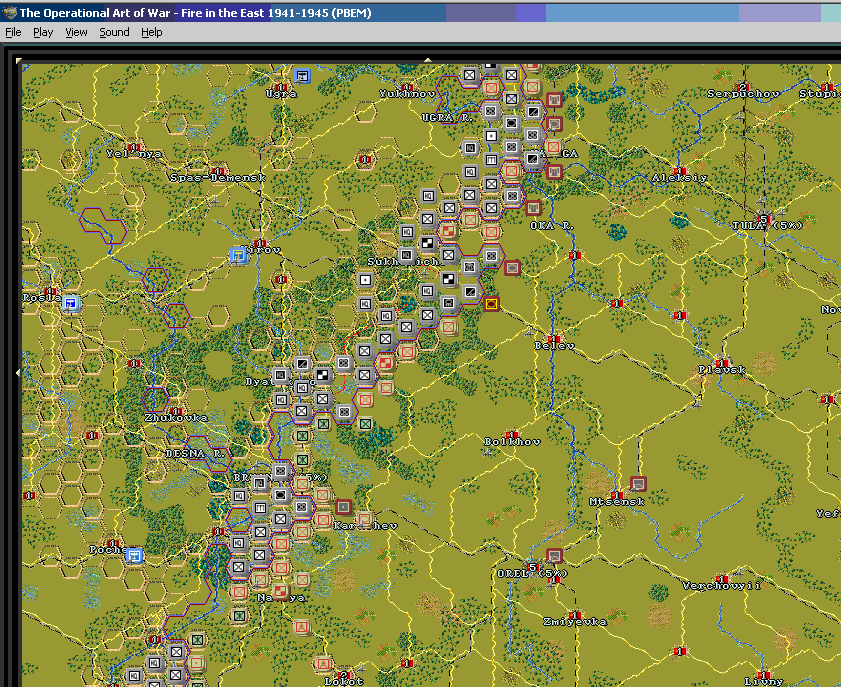Viewport: 841px width, 688px height.
Task: Click the scroll-up arrow on the top map edge
Action: coord(427,60)
